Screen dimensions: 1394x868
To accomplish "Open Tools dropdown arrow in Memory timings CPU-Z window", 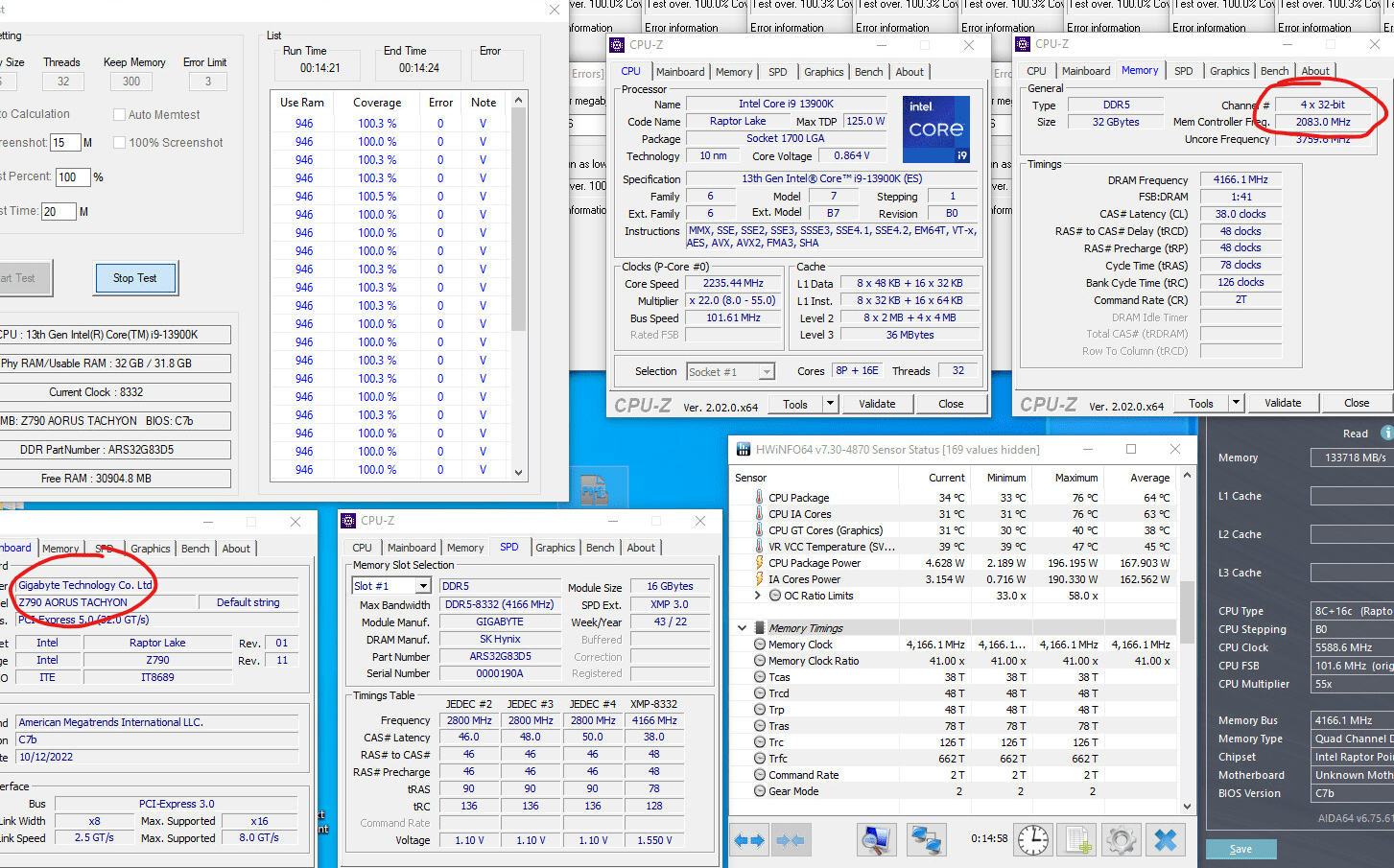I will click(x=1237, y=403).
